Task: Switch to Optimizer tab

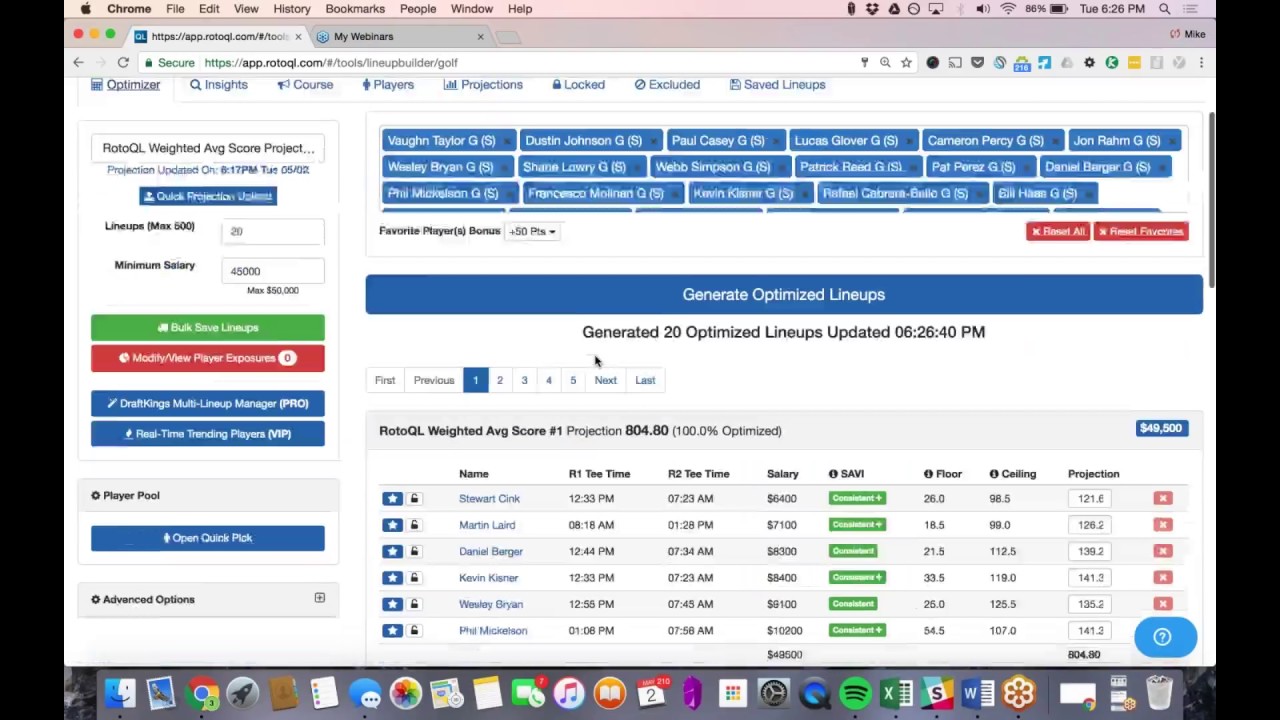Action: tap(125, 85)
